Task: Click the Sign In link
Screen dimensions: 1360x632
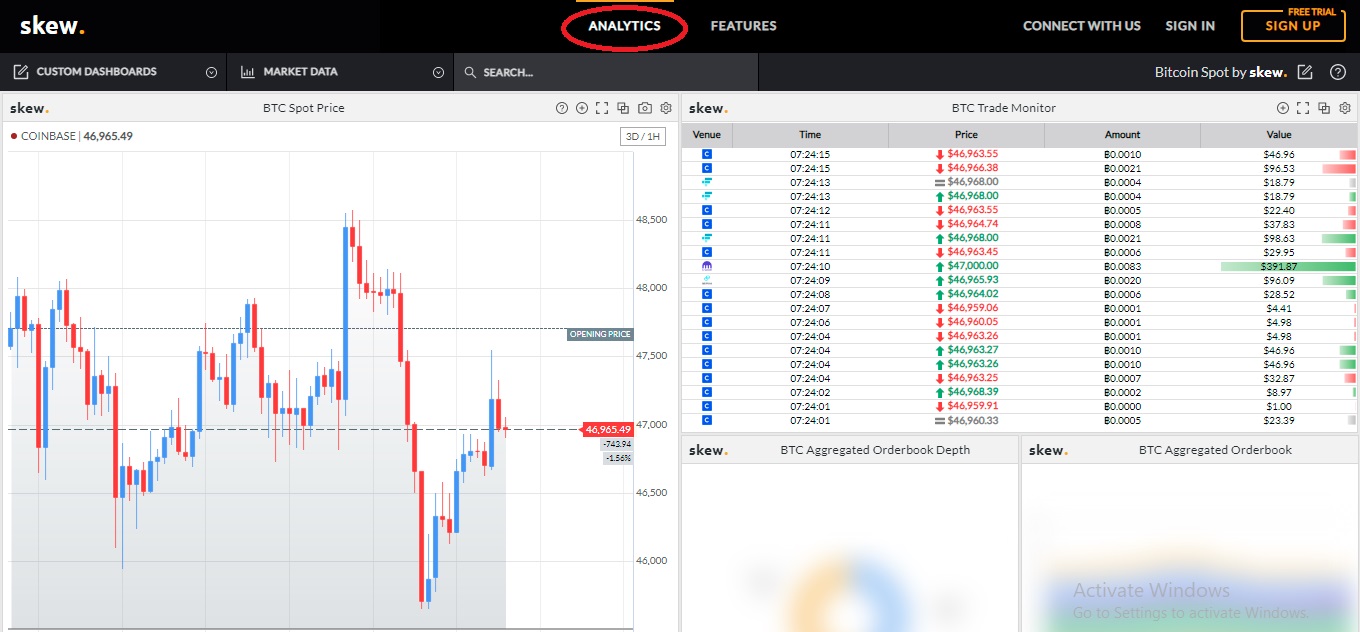Action: (1190, 26)
